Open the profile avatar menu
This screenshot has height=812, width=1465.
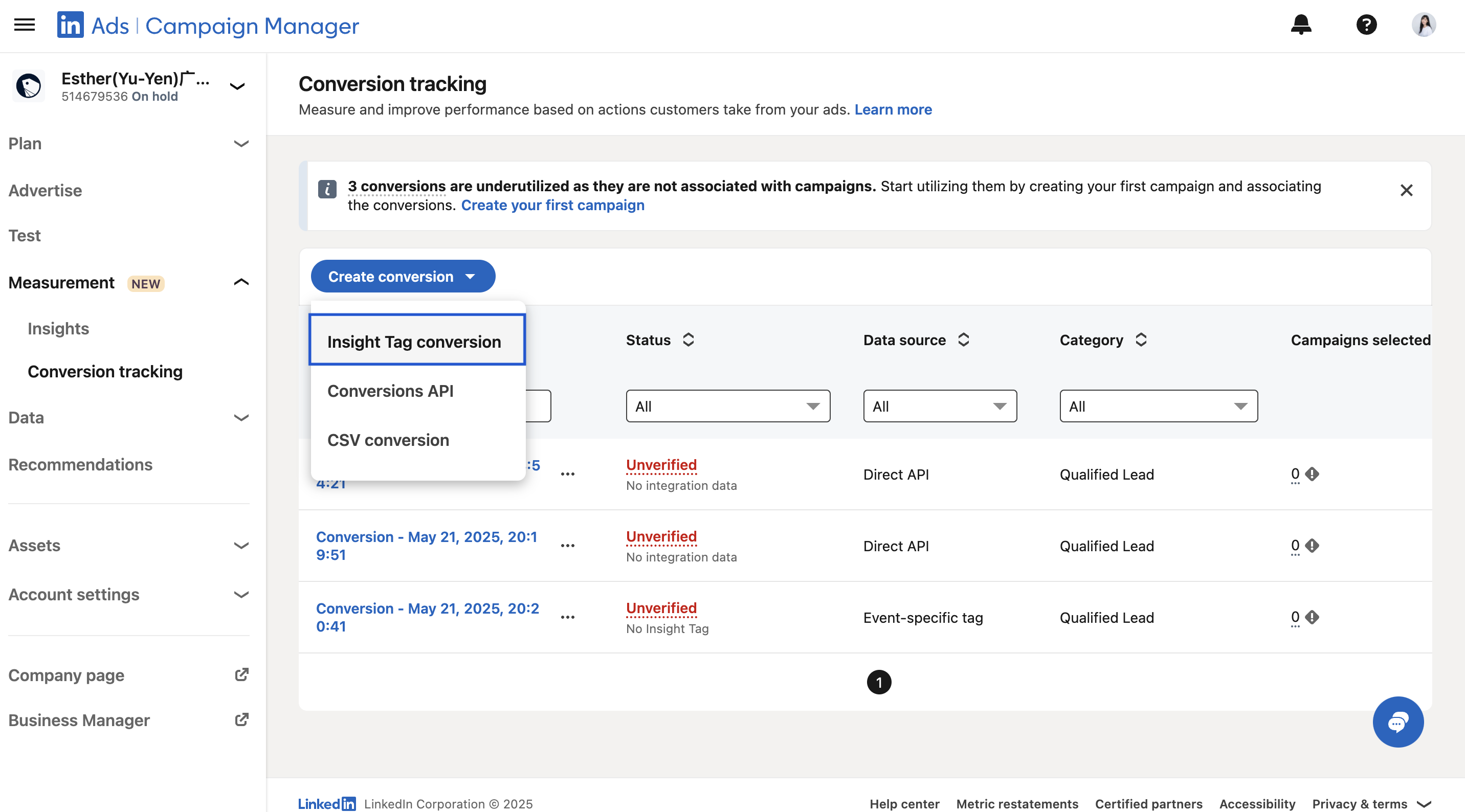[1424, 25]
